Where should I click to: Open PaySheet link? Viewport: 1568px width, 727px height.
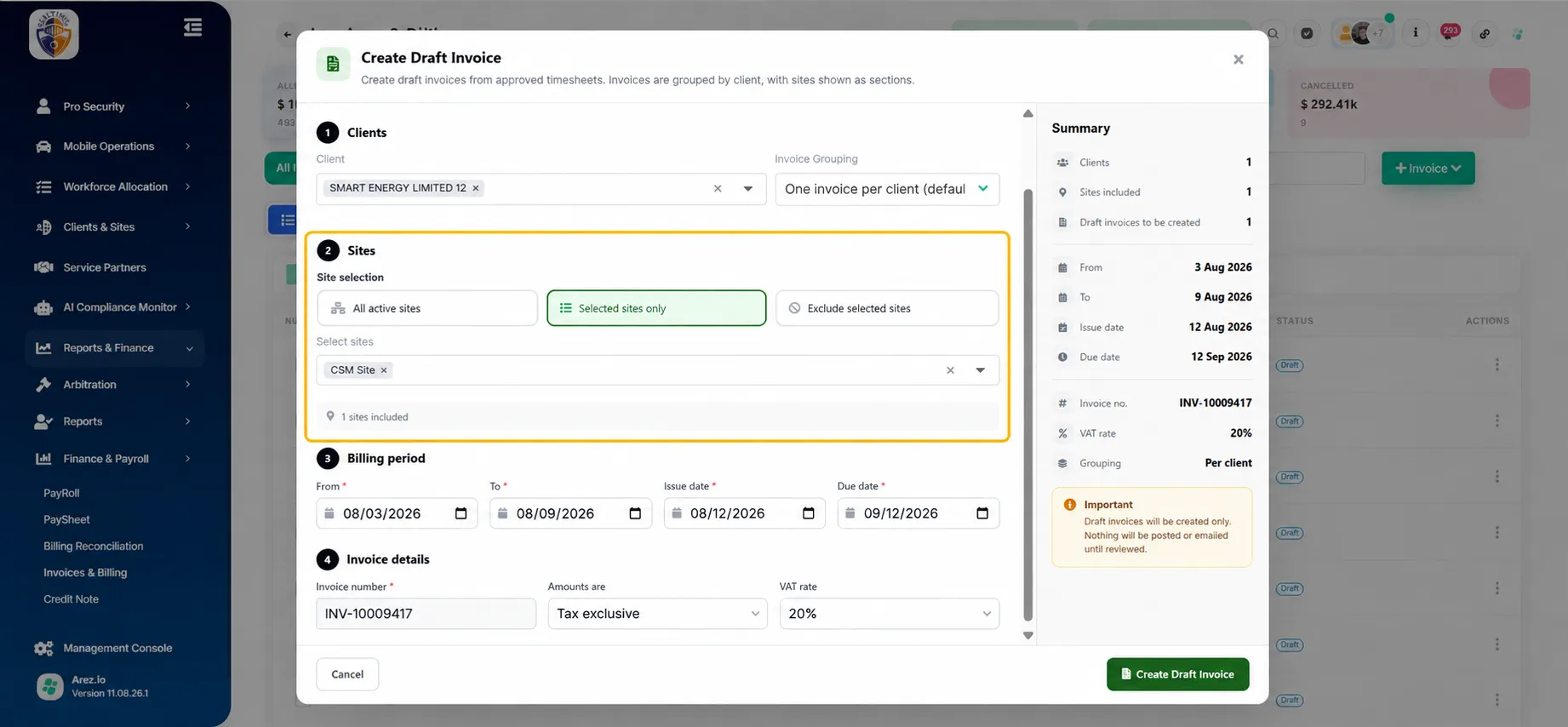click(x=66, y=519)
